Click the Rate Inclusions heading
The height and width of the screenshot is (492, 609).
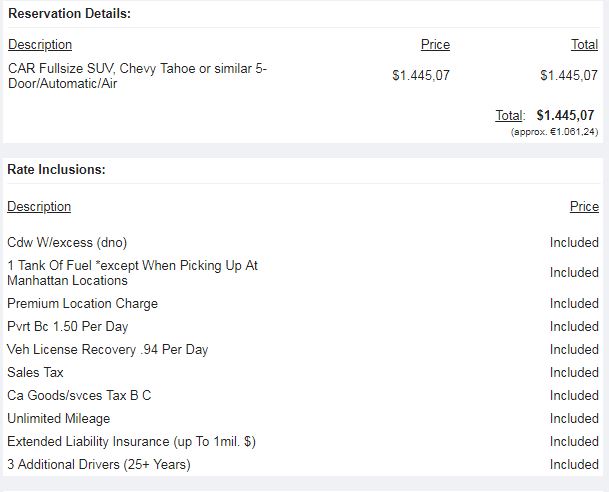pos(56,170)
